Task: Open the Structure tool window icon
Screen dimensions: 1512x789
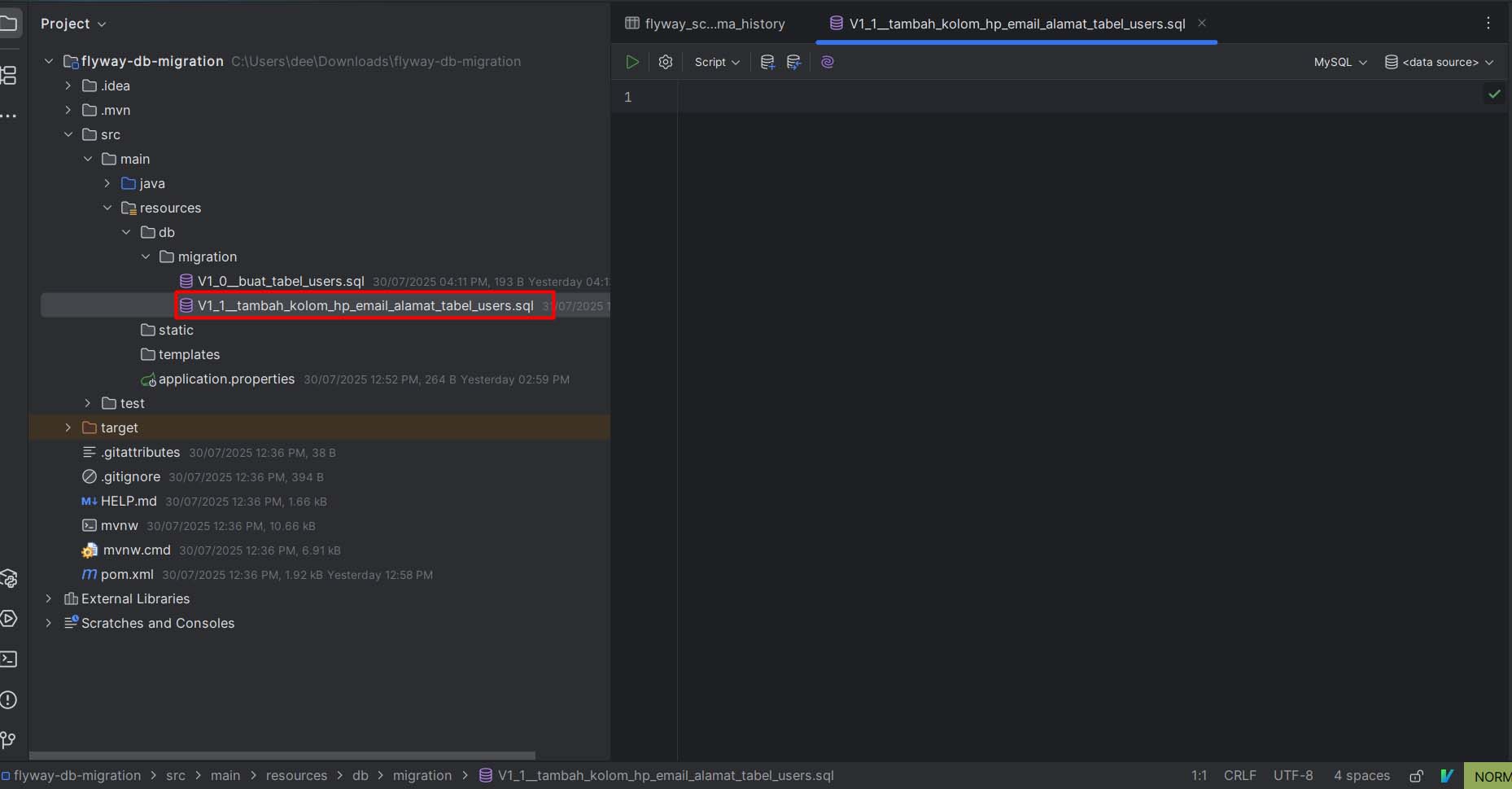Action: (9, 76)
